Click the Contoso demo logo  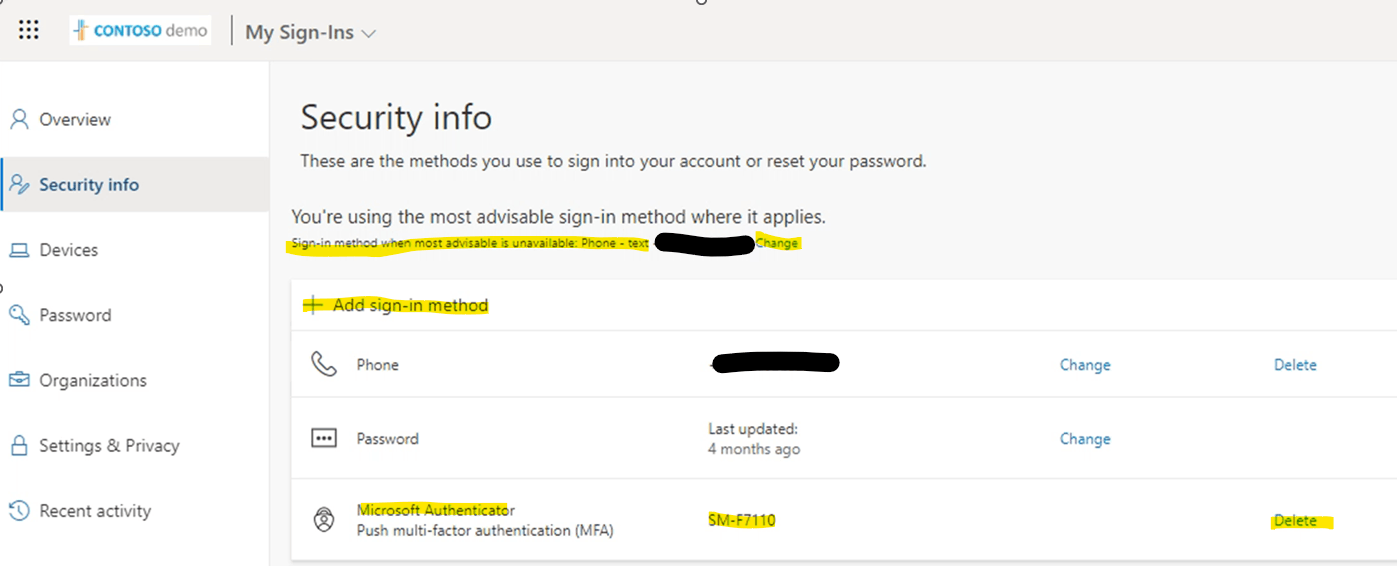click(x=140, y=30)
